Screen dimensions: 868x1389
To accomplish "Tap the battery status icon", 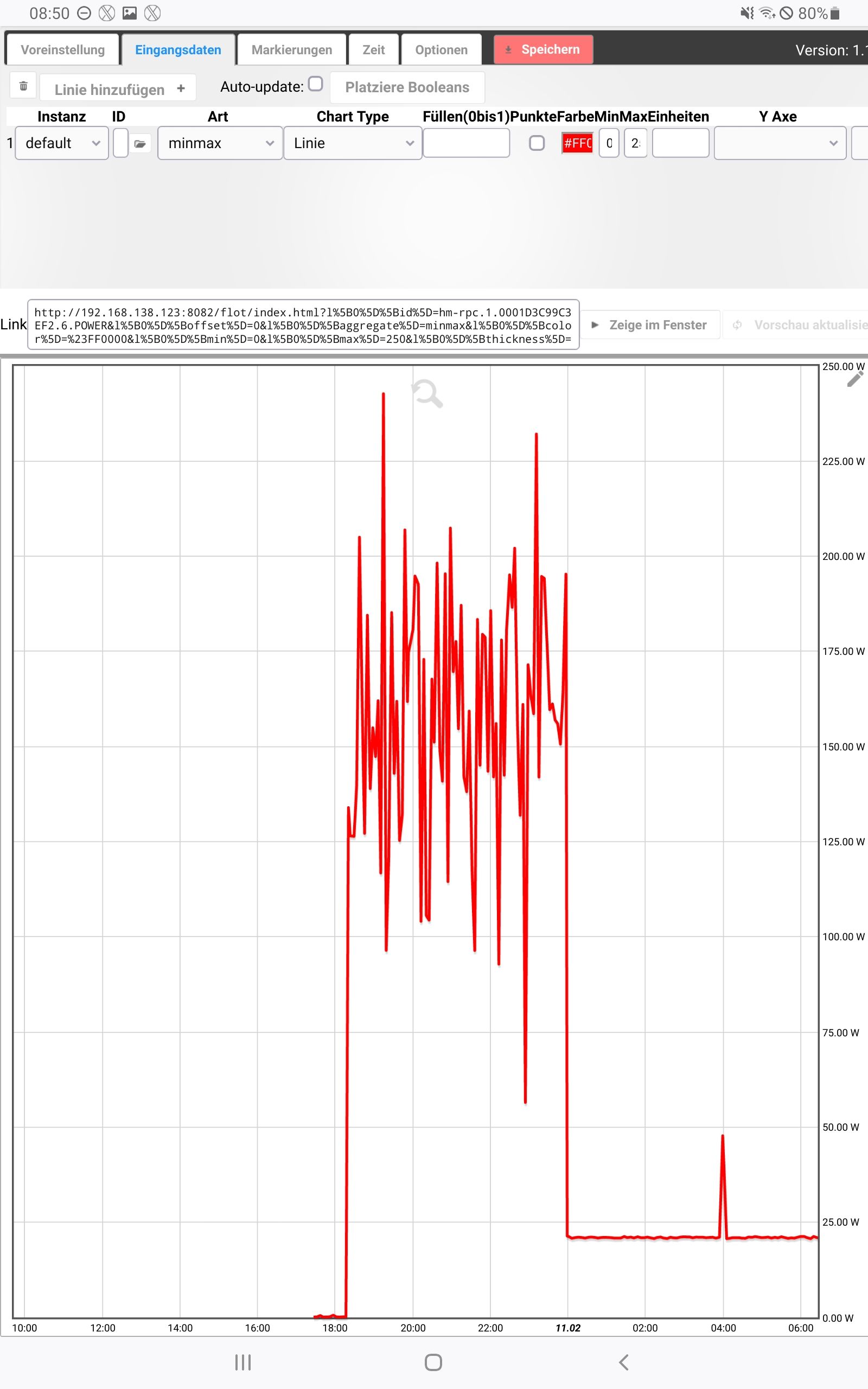I will 835,13.
